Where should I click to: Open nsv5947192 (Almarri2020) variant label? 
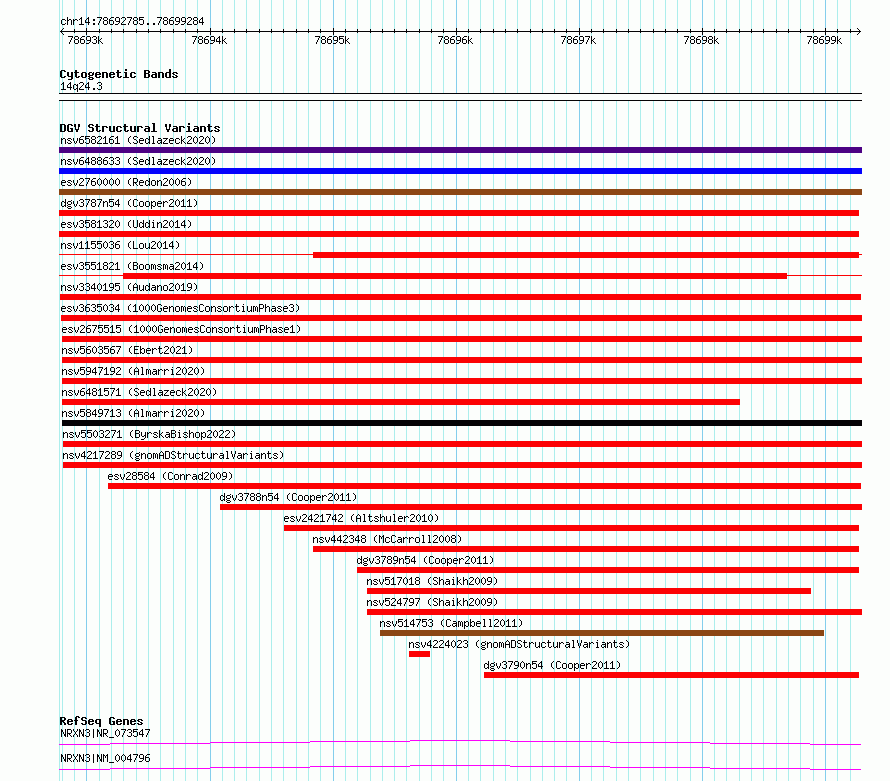click(x=133, y=371)
